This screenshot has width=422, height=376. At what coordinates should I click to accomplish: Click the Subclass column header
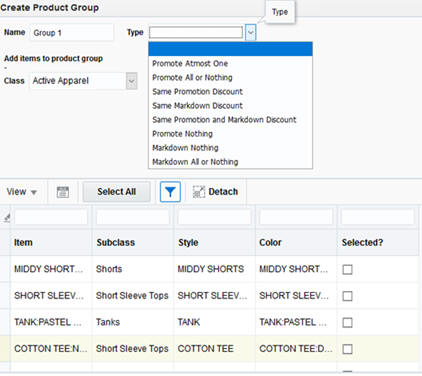click(133, 242)
